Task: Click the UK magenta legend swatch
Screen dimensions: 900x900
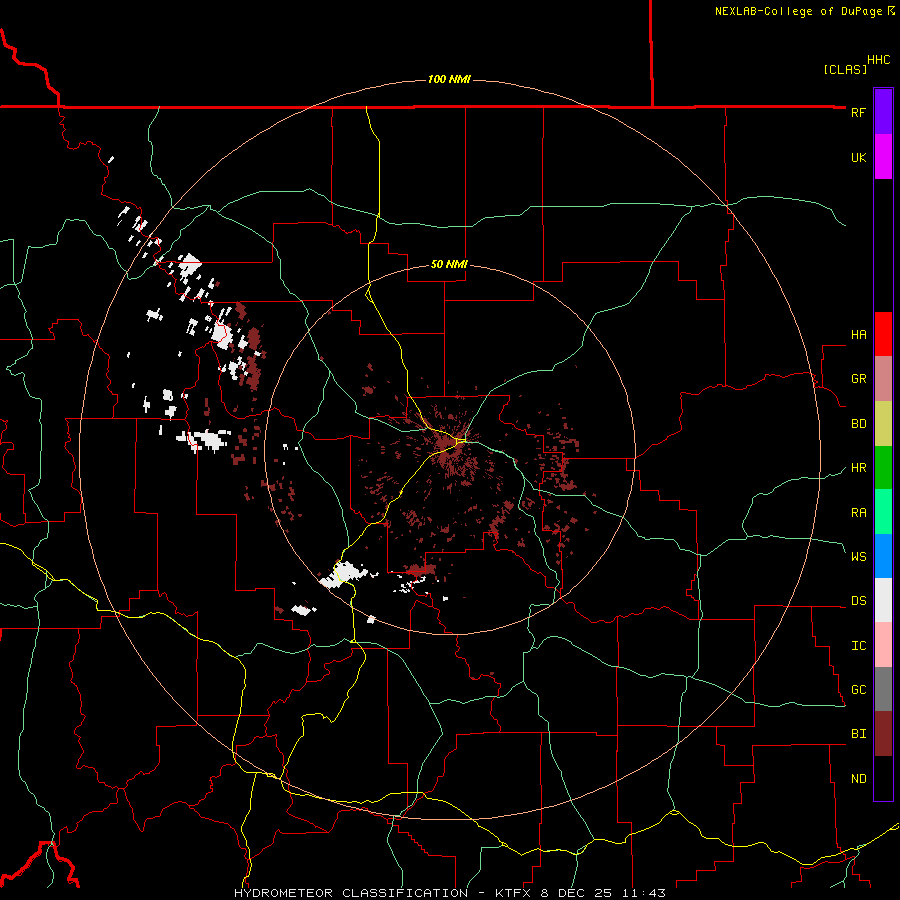Action: click(x=883, y=157)
